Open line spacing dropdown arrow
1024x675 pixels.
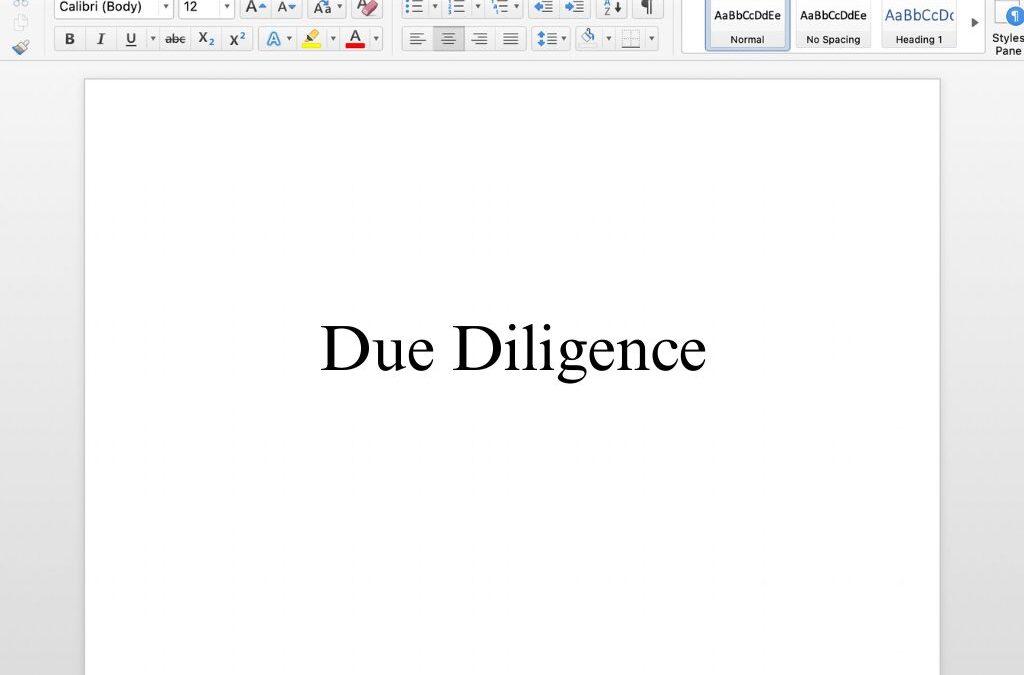click(564, 39)
